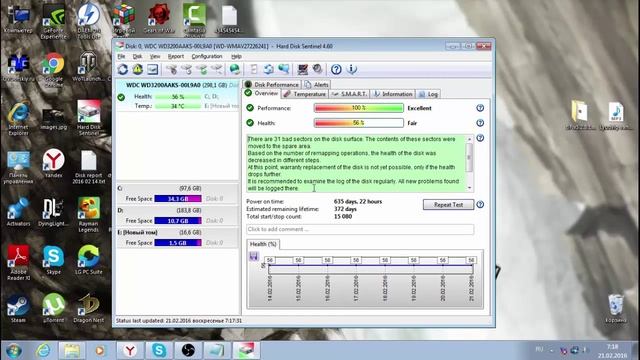Open the View menu

click(x=155, y=56)
